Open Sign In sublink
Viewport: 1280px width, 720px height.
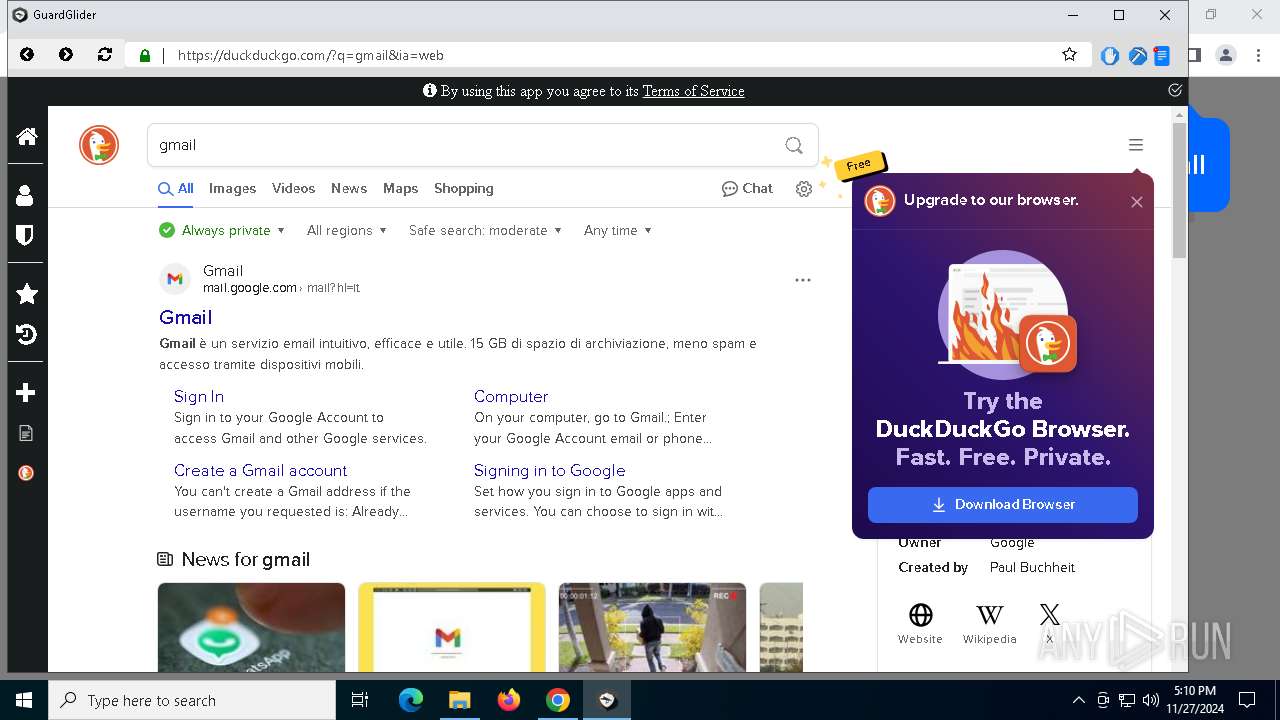point(199,396)
